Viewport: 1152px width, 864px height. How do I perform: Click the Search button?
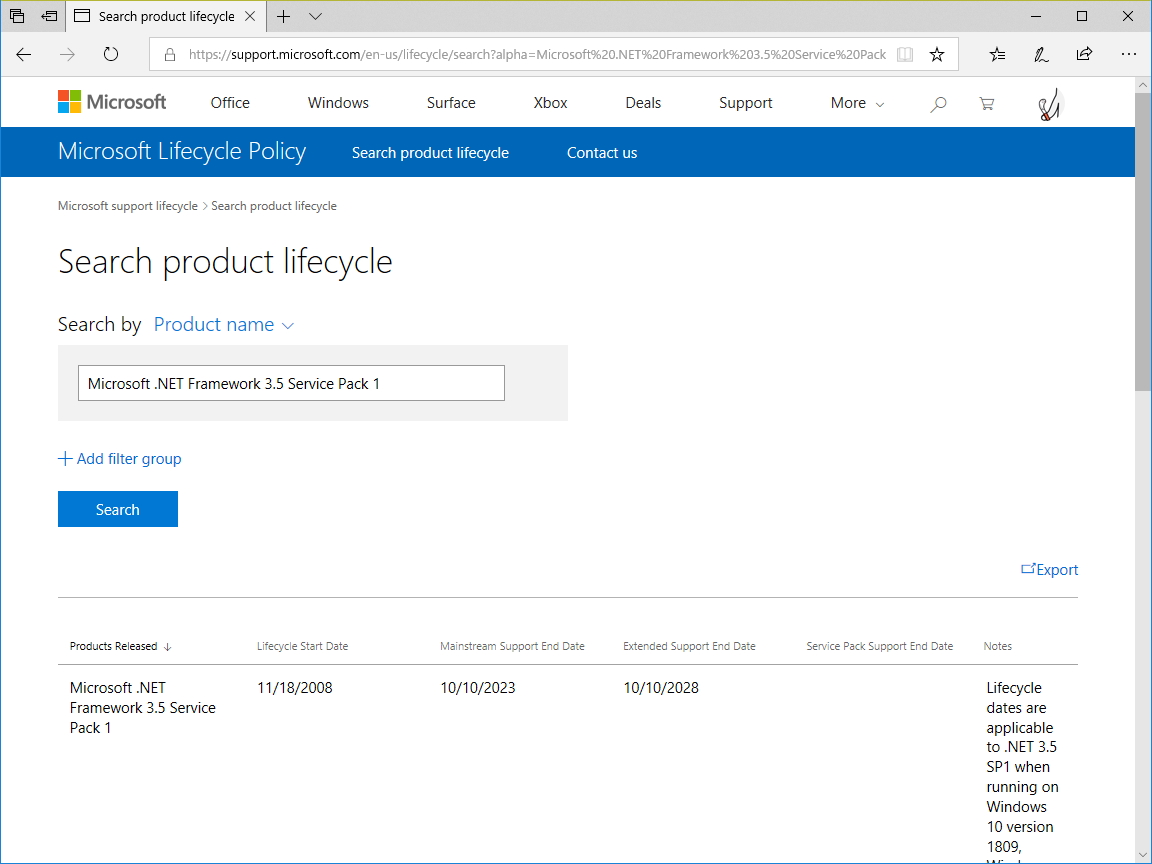click(x=117, y=509)
